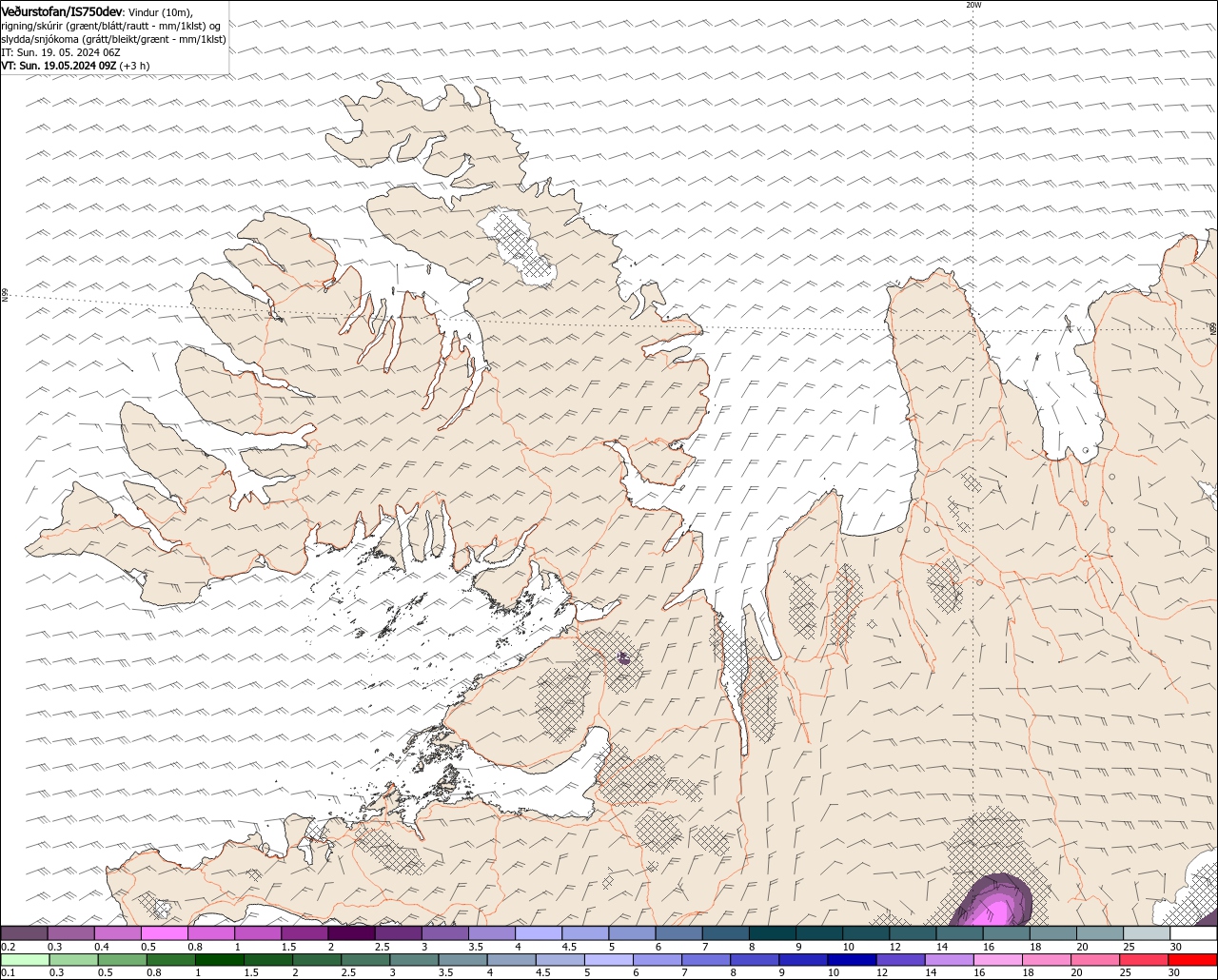Click the 'IT: Sun. 19. 05. 2024 06Z' line
The height and width of the screenshot is (980, 1218).
click(59, 52)
